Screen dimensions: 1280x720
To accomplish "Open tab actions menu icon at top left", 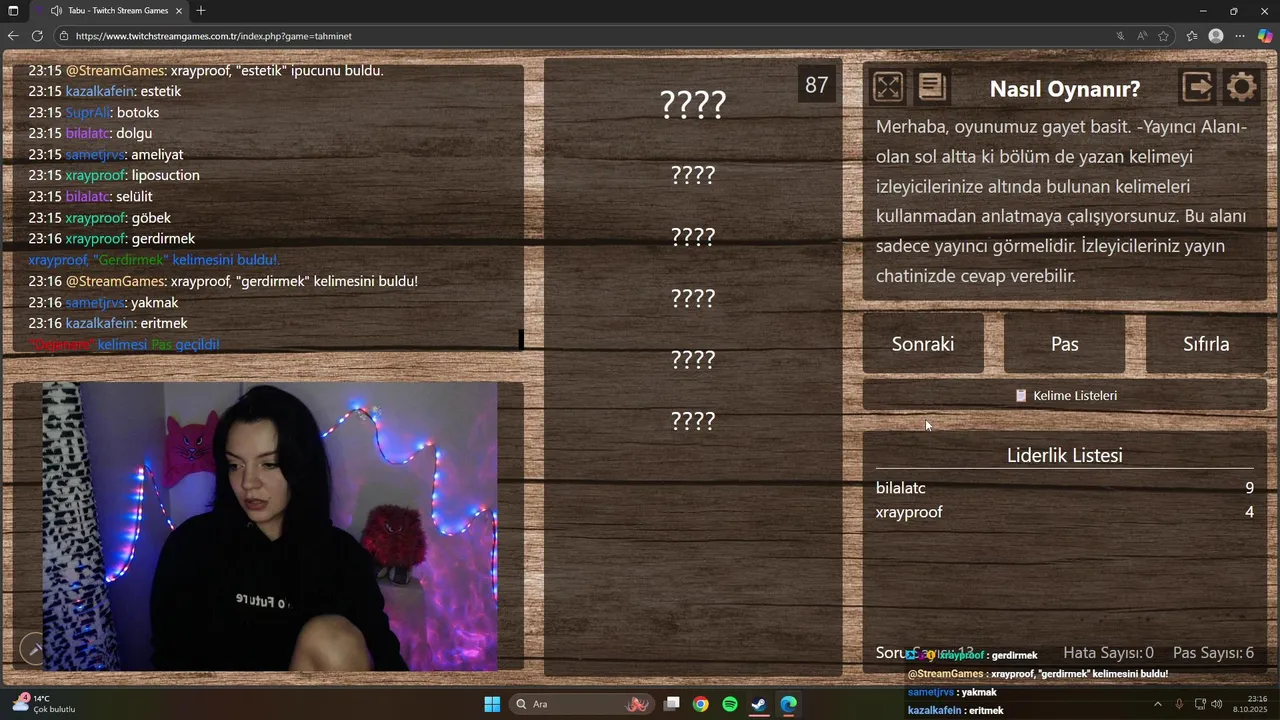I will pyautogui.click(x=13, y=11).
